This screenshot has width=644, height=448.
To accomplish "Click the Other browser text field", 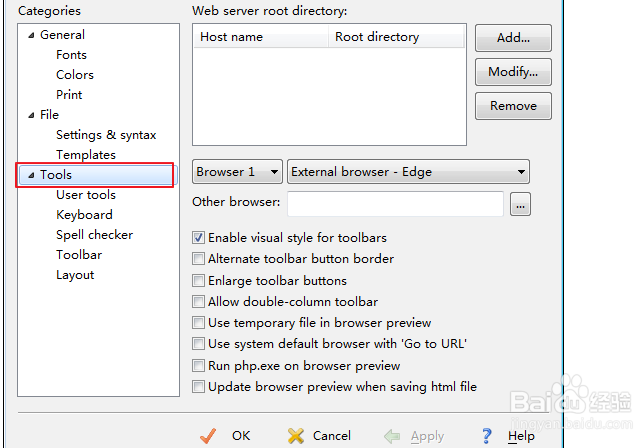I will (x=395, y=204).
